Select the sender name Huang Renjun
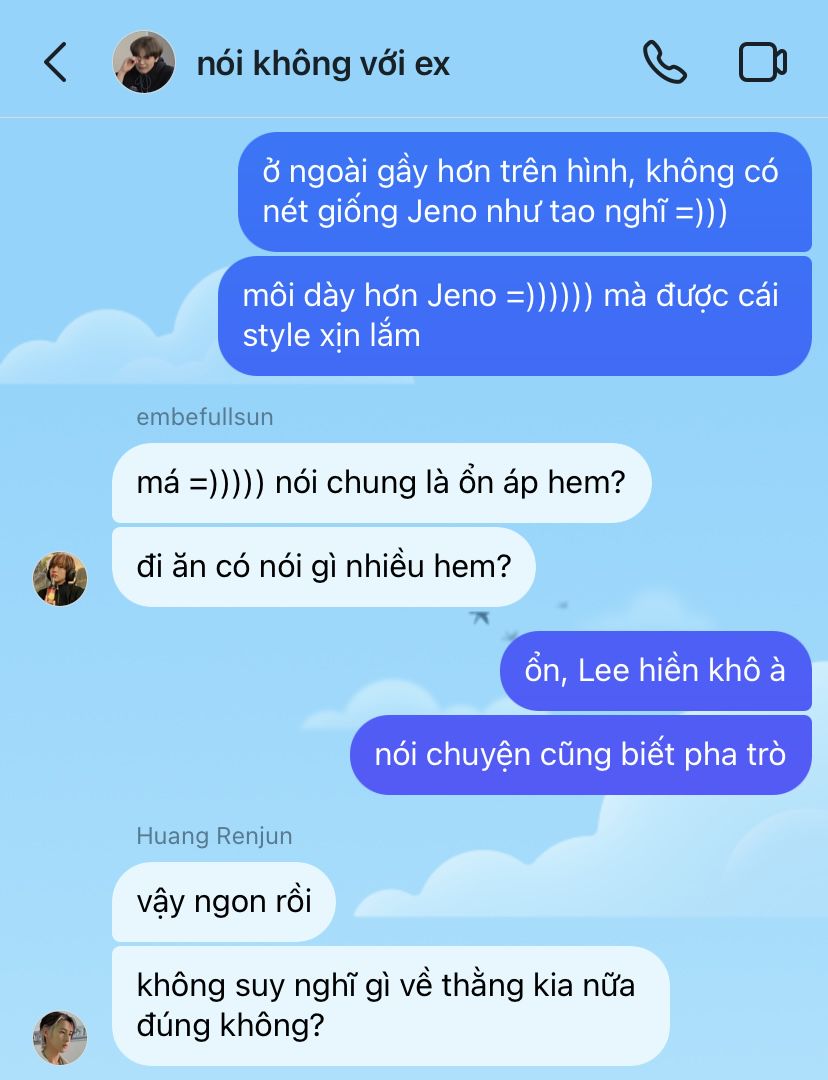 click(214, 835)
